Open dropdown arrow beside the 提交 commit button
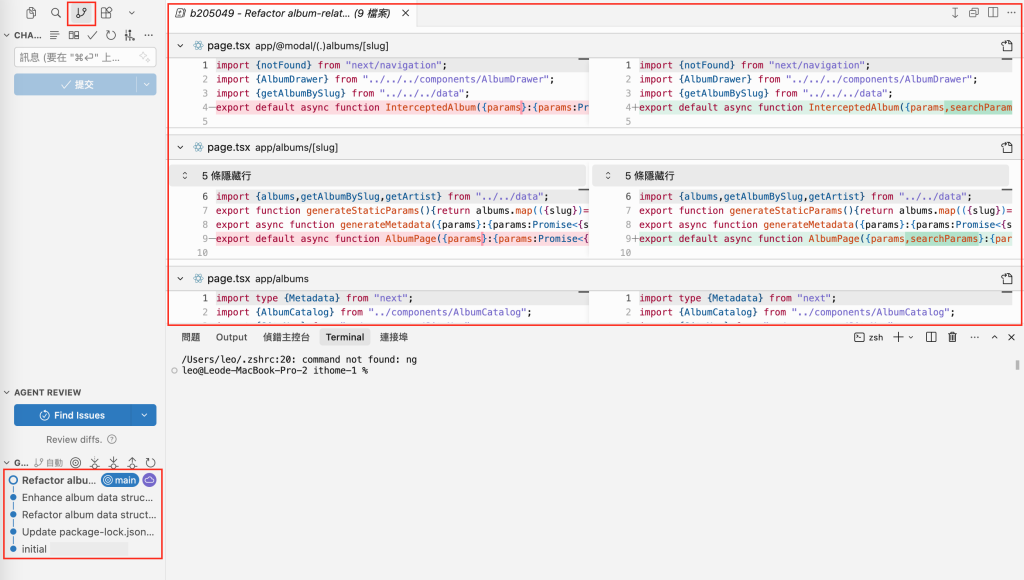This screenshot has height=580, width=1024. [146, 84]
